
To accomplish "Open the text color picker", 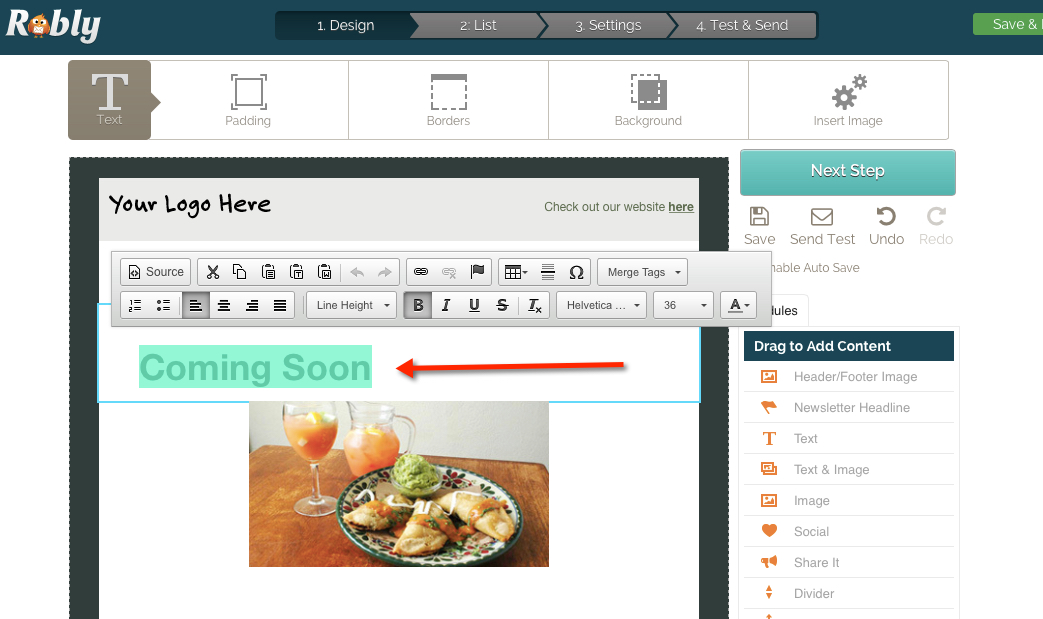I will coord(738,306).
